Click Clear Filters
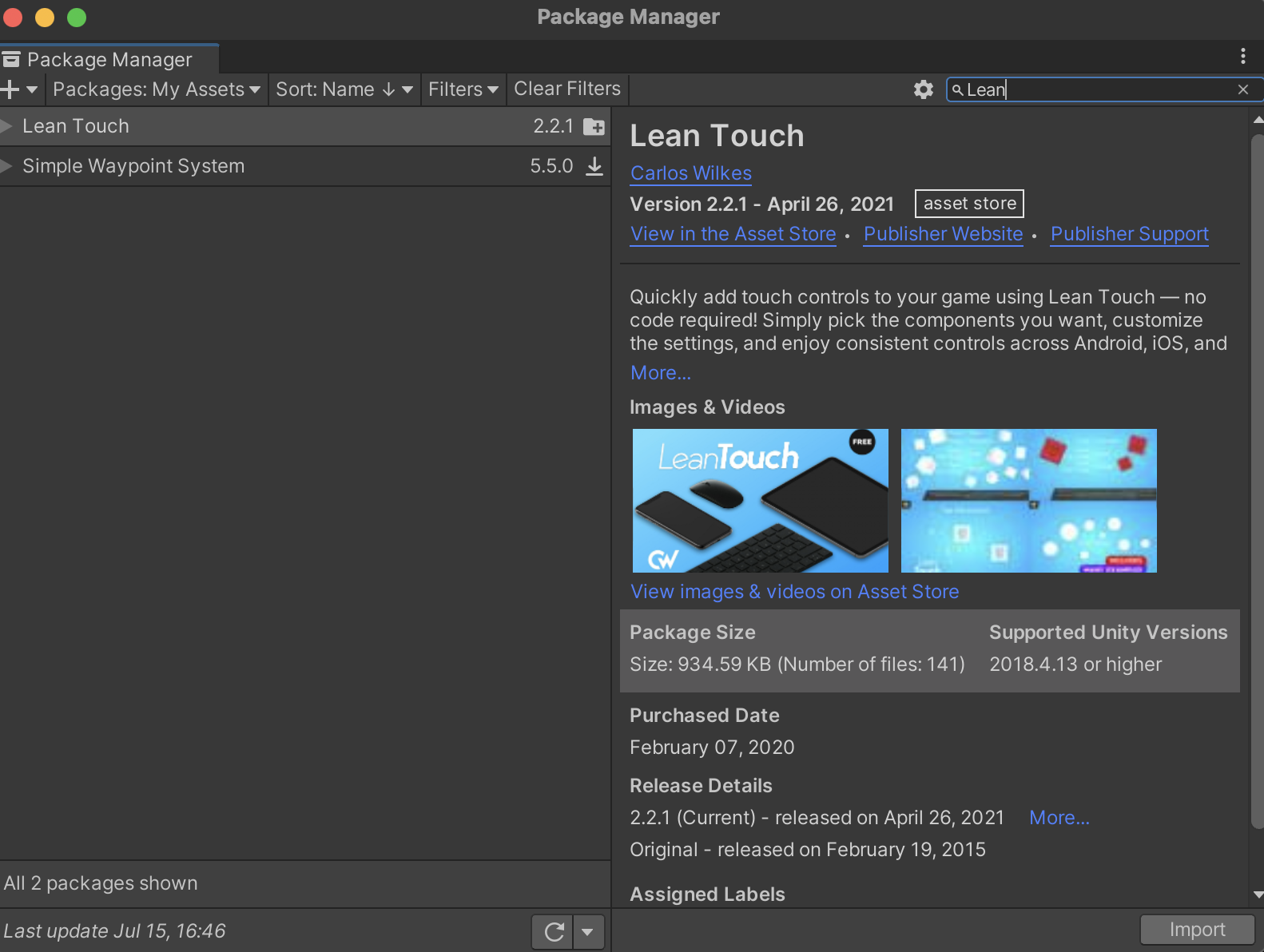 pos(567,89)
